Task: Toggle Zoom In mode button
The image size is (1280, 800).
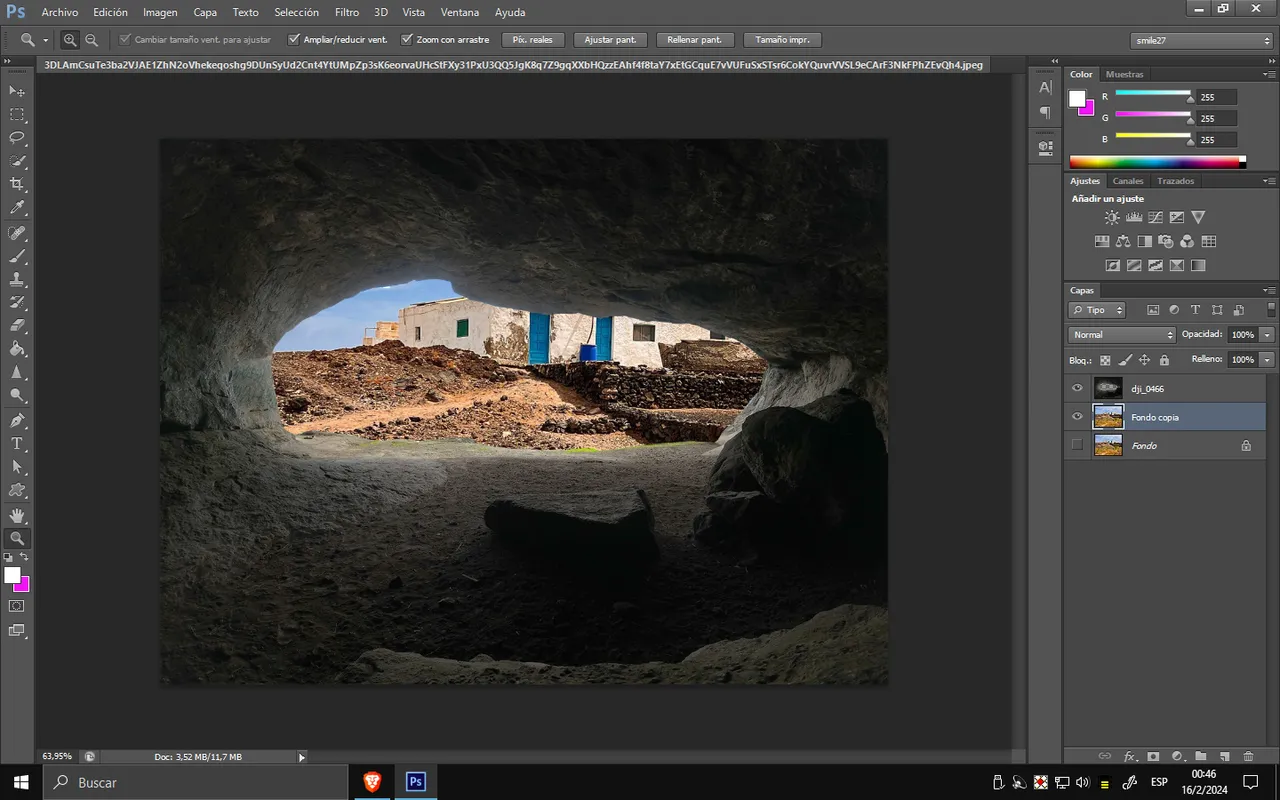Action: pyautogui.click(x=70, y=40)
